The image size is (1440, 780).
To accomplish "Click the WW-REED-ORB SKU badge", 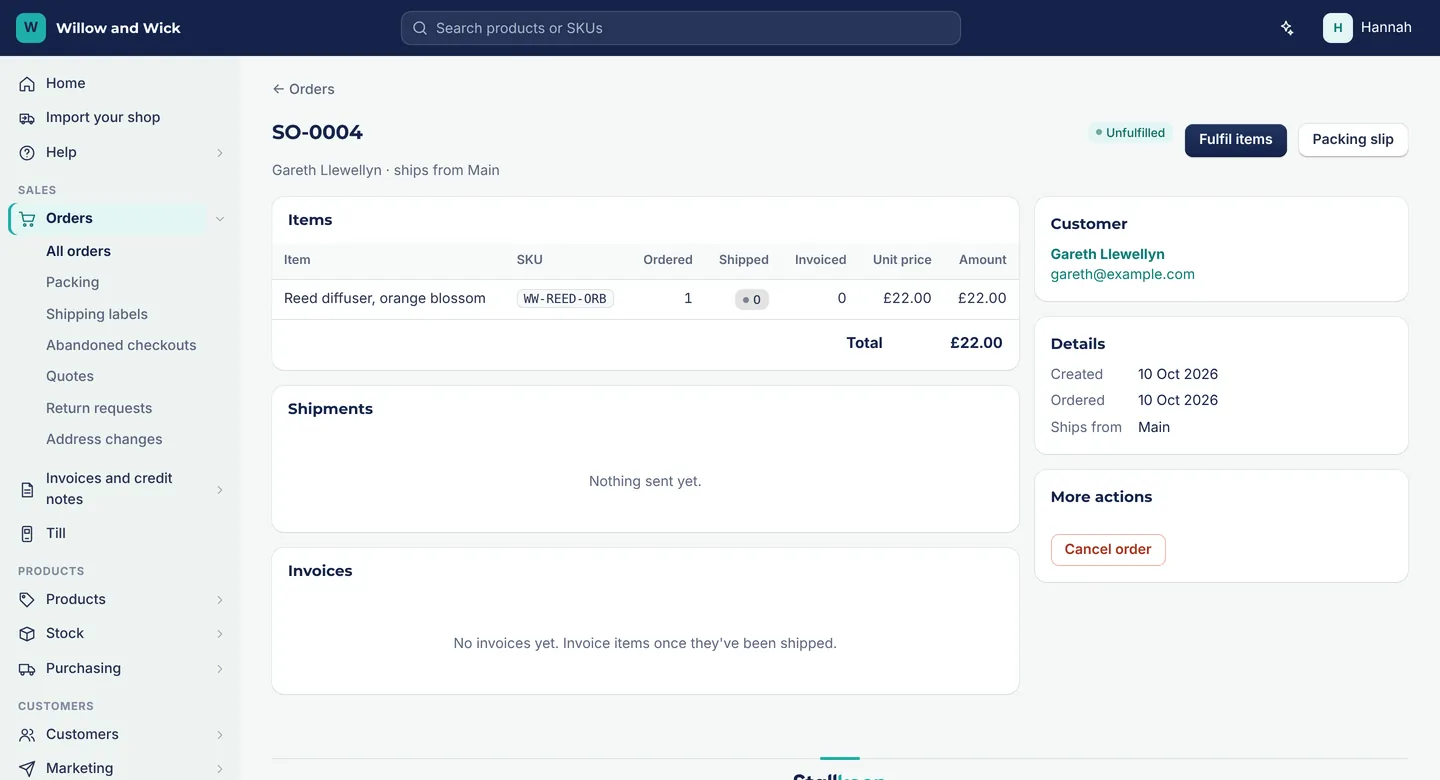I will pyautogui.click(x=565, y=299).
